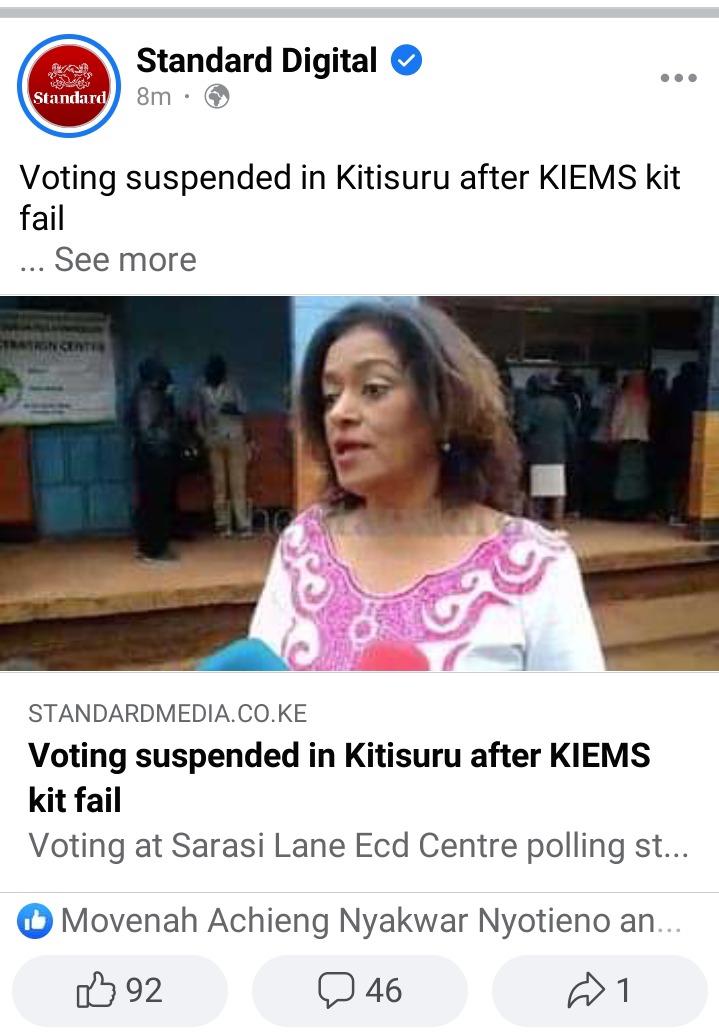Open the bold headline Voting suspended in Kitisuru
Image resolution: width=719 pixels, height=1036 pixels.
[x=339, y=777]
